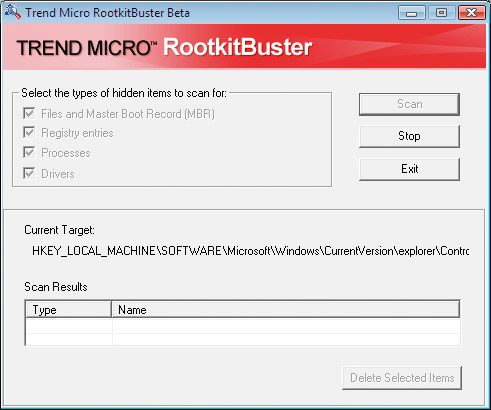Click the RootkitBuster magnifier icon in title bar
This screenshot has height=410, width=491.
point(13,12)
